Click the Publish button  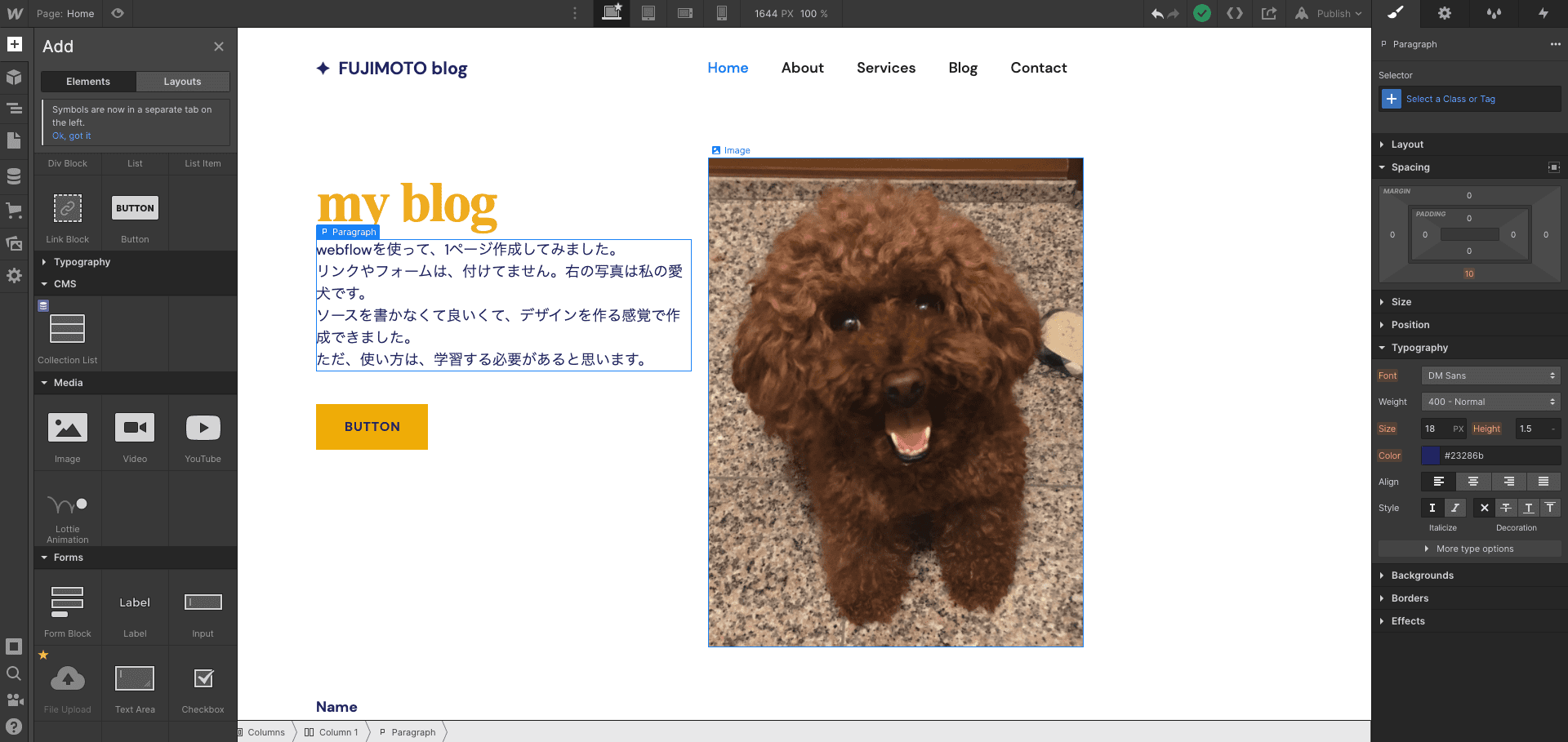point(1333,14)
